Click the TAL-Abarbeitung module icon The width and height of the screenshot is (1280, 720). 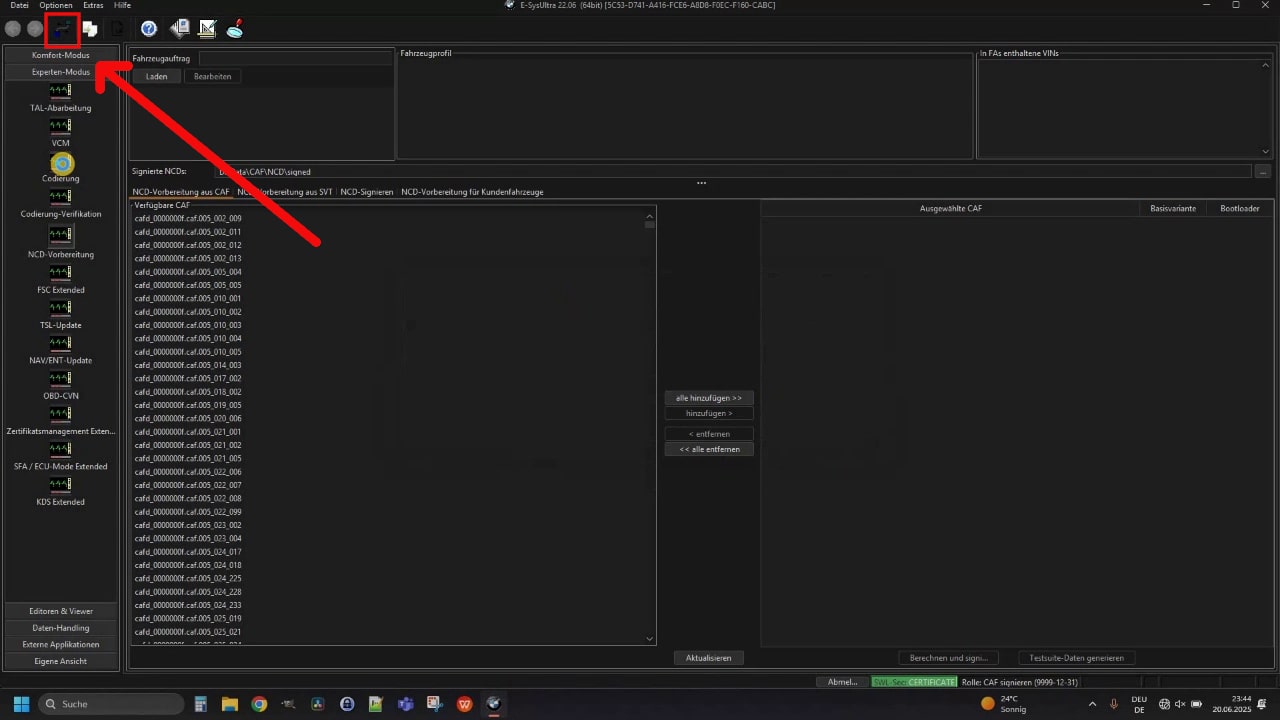tap(60, 91)
